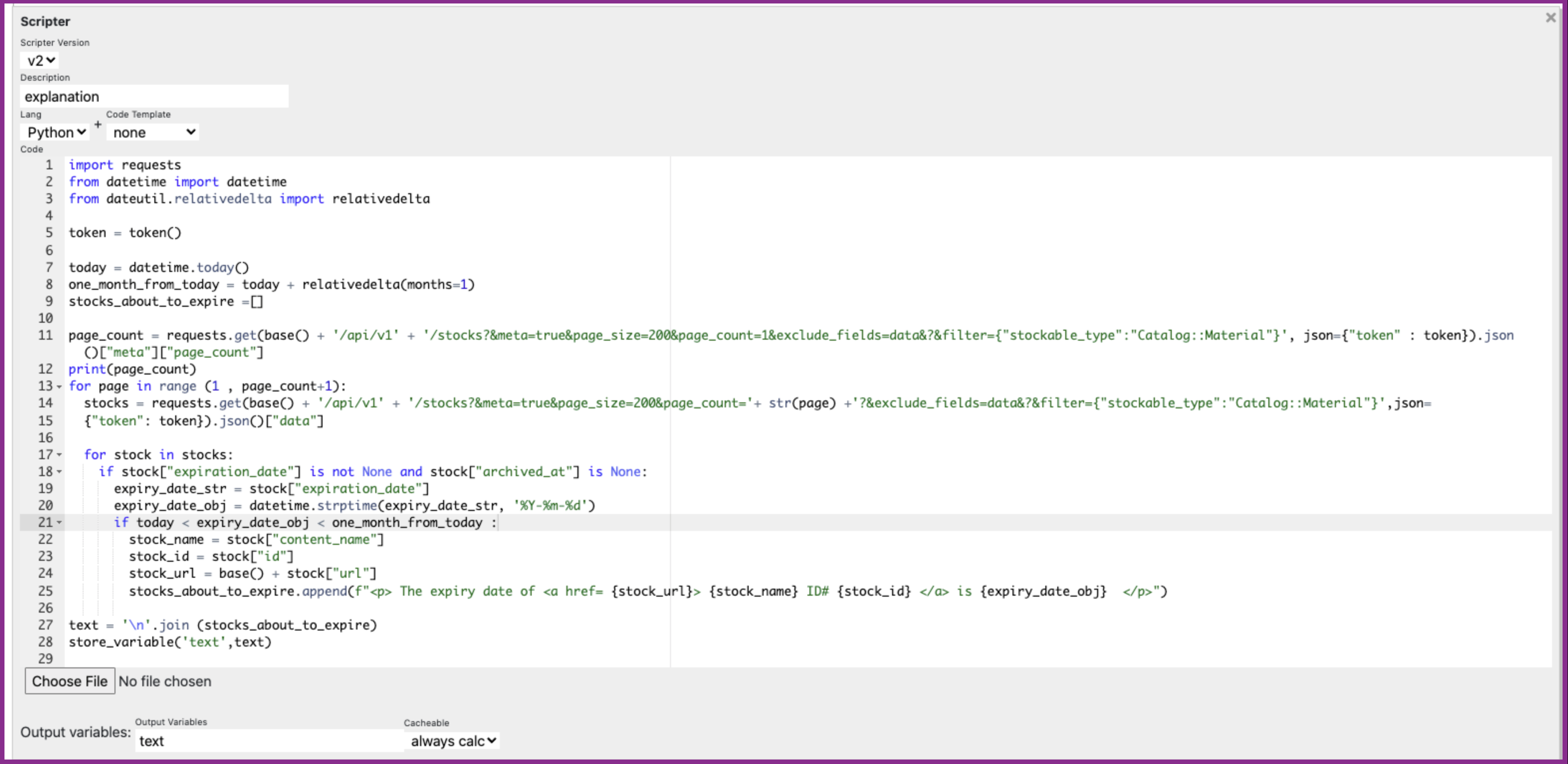Screen dimensions: 1568x764
Task: Open the Scripter Version v2 dropdown
Action: [40, 60]
